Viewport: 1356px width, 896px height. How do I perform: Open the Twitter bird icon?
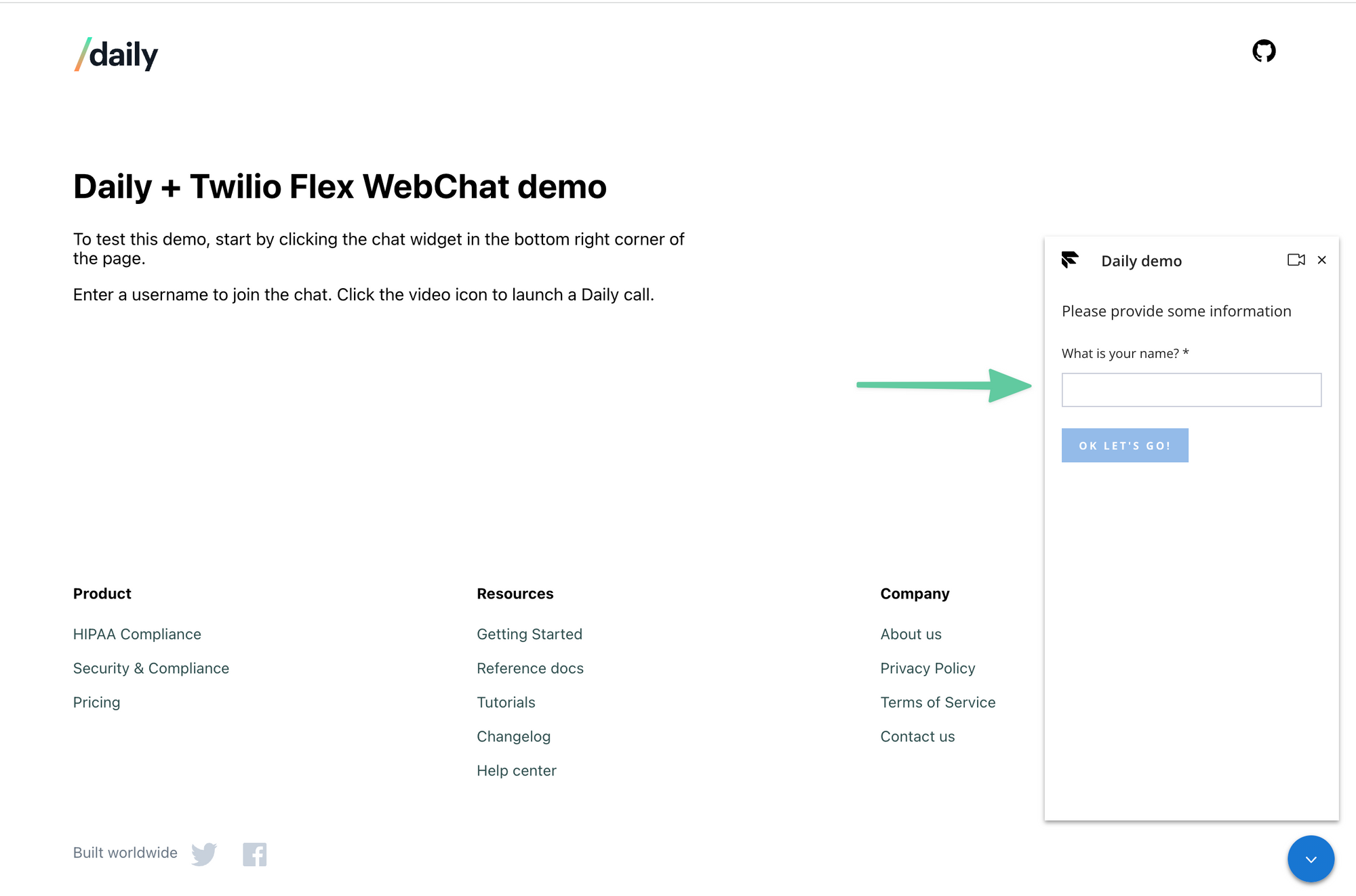coord(204,854)
